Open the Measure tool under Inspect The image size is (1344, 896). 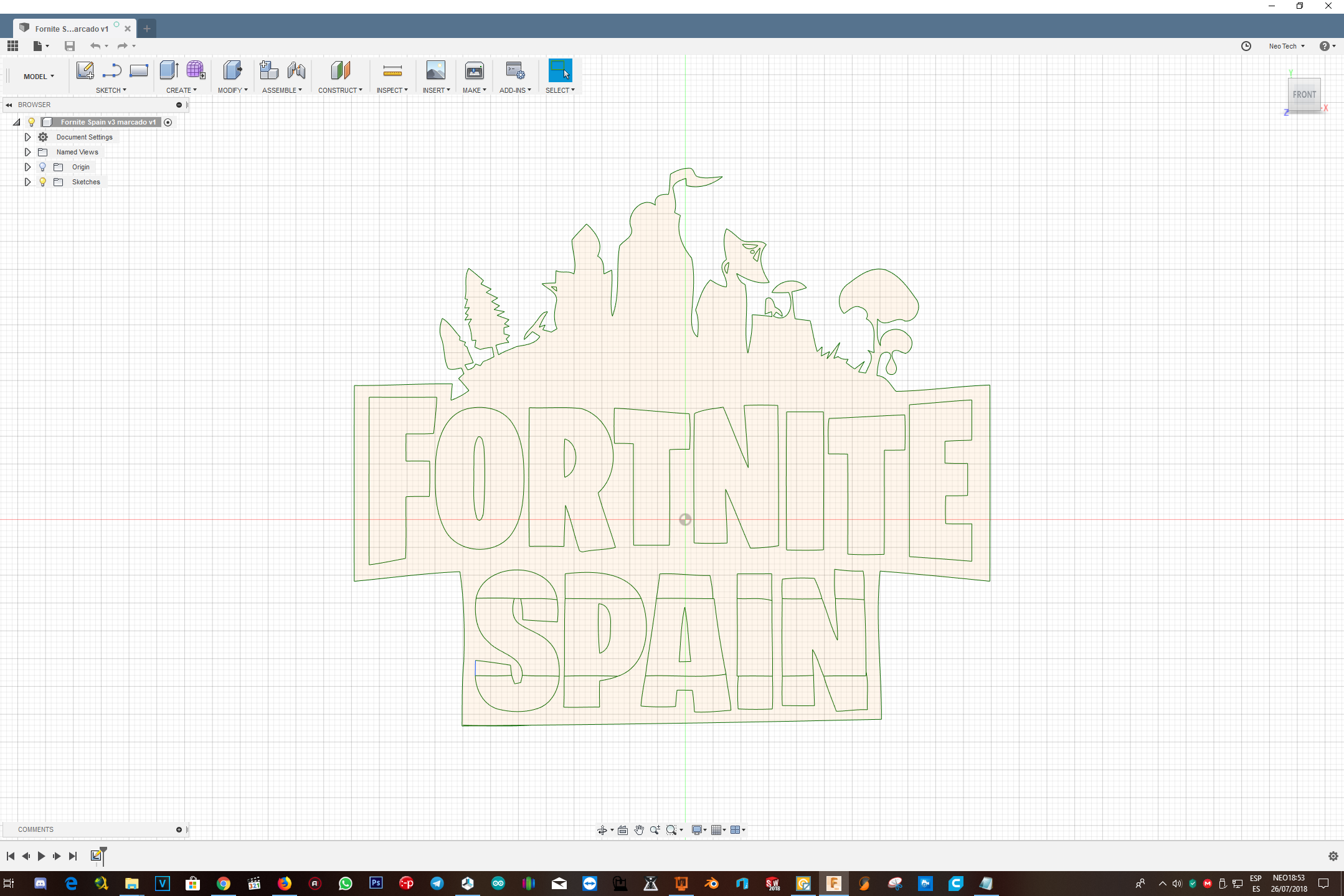pyautogui.click(x=392, y=70)
